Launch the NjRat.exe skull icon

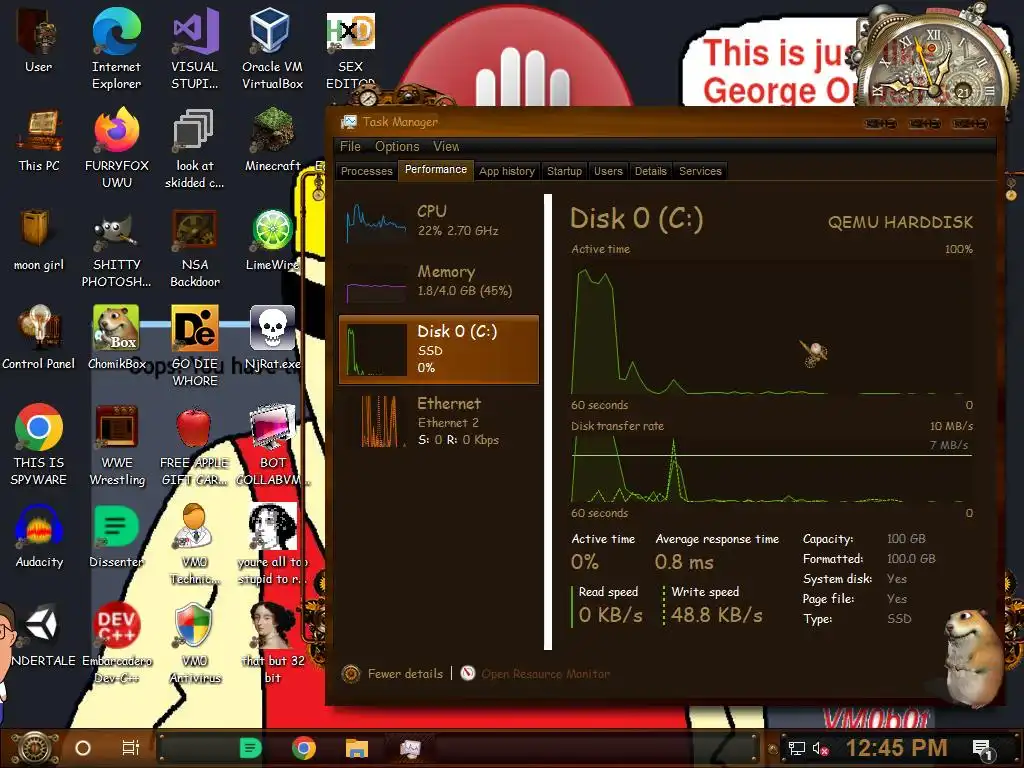click(x=272, y=338)
